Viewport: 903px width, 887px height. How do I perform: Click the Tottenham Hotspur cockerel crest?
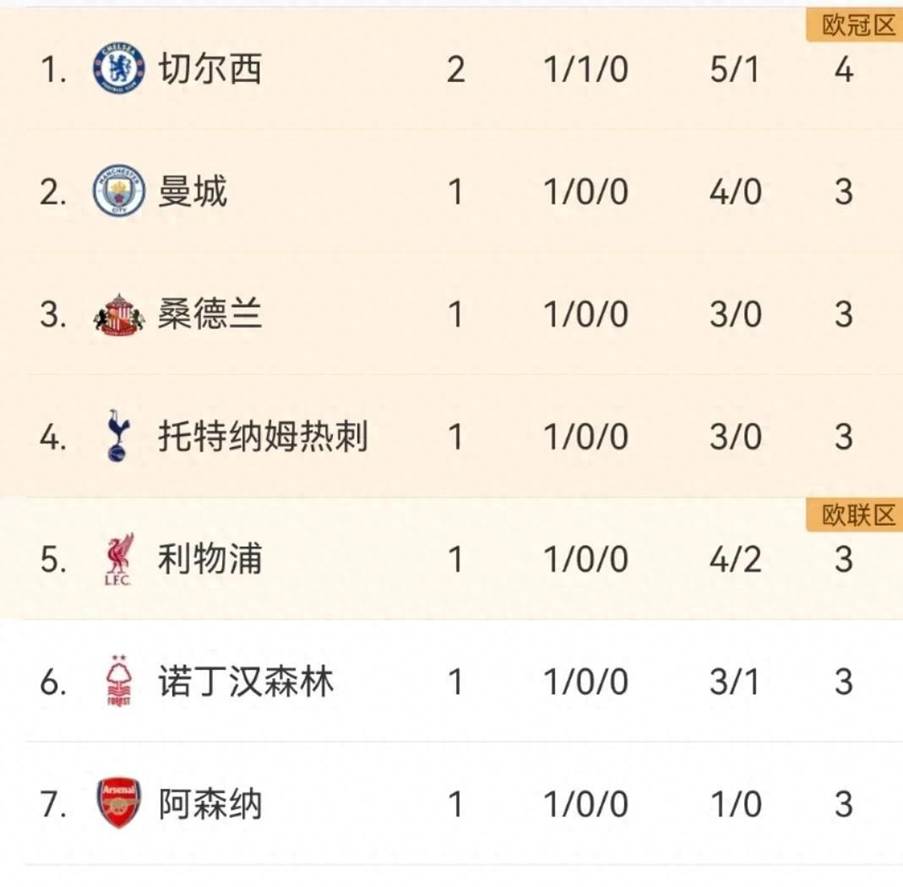[118, 437]
